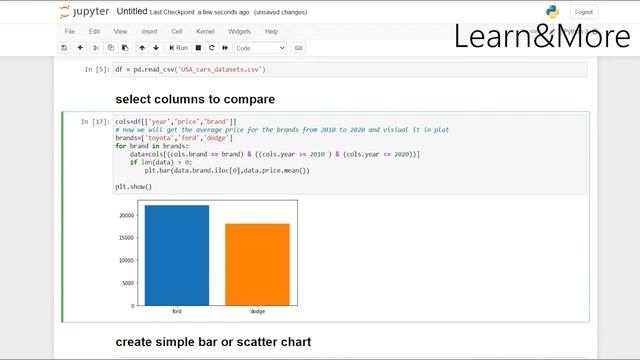The height and width of the screenshot is (360, 640).
Task: Open the Cell menu
Action: [177, 31]
